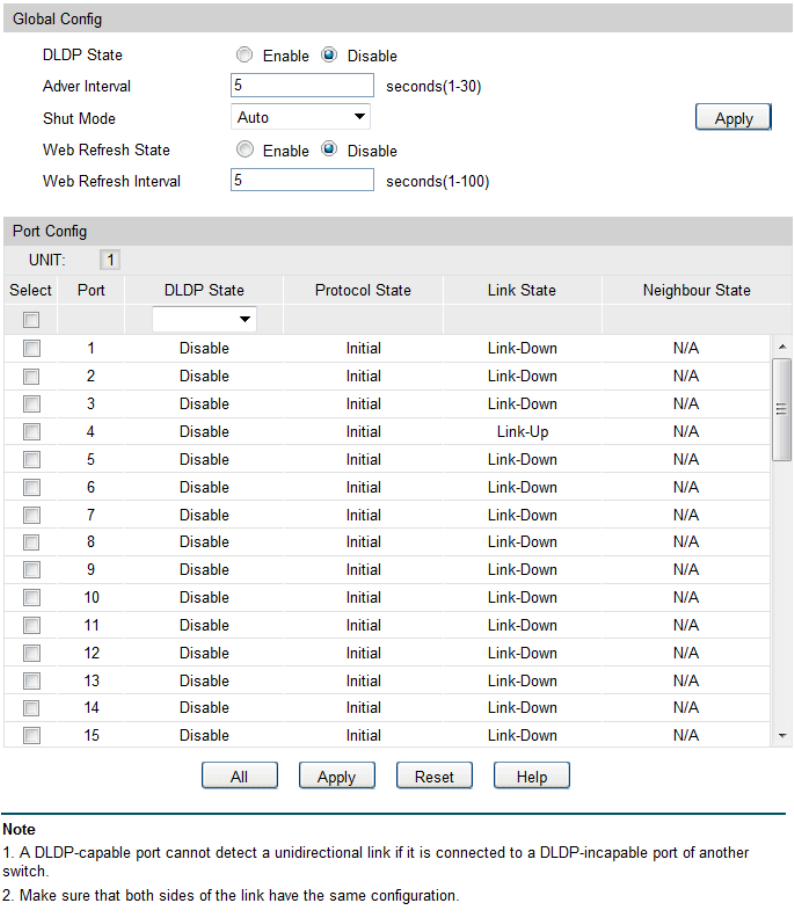Check the box for port 1
The image size is (794, 917).
tap(31, 349)
